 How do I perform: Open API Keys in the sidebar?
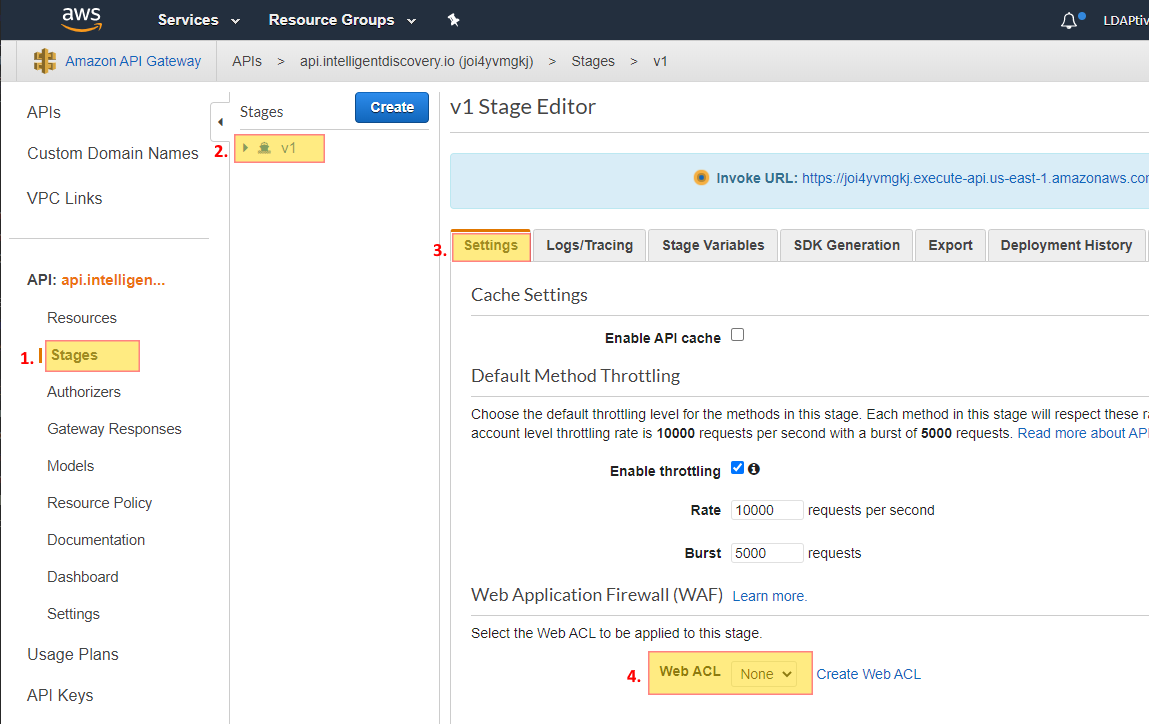60,695
